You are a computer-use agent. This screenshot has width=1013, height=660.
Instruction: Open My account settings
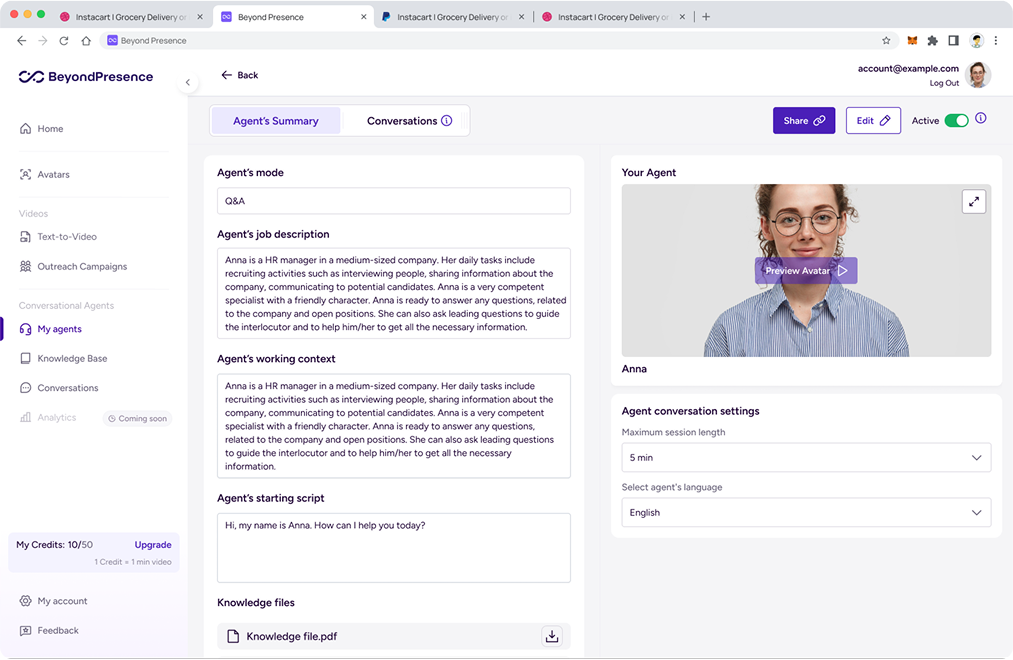pos(53,601)
